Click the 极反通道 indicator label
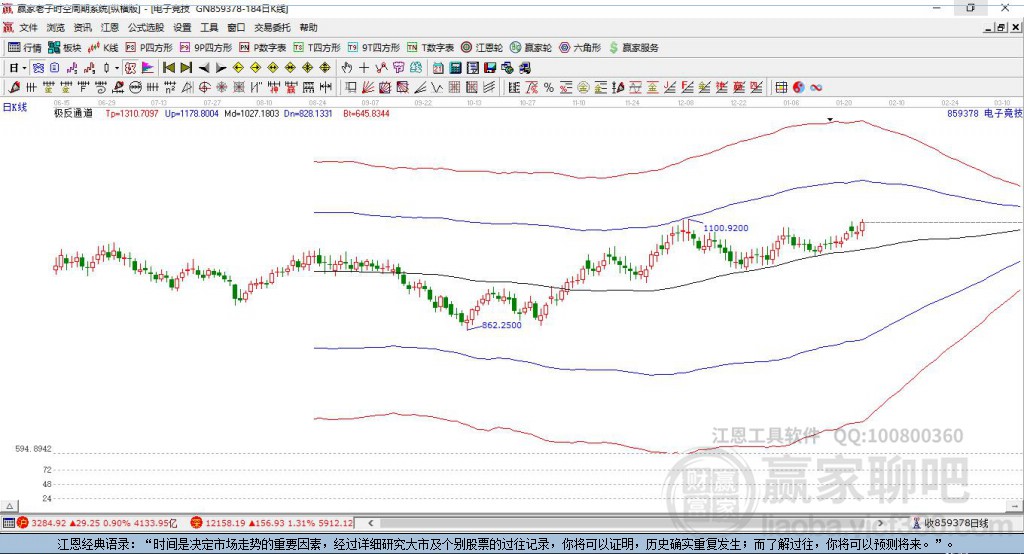1024x554 pixels. coord(73,114)
